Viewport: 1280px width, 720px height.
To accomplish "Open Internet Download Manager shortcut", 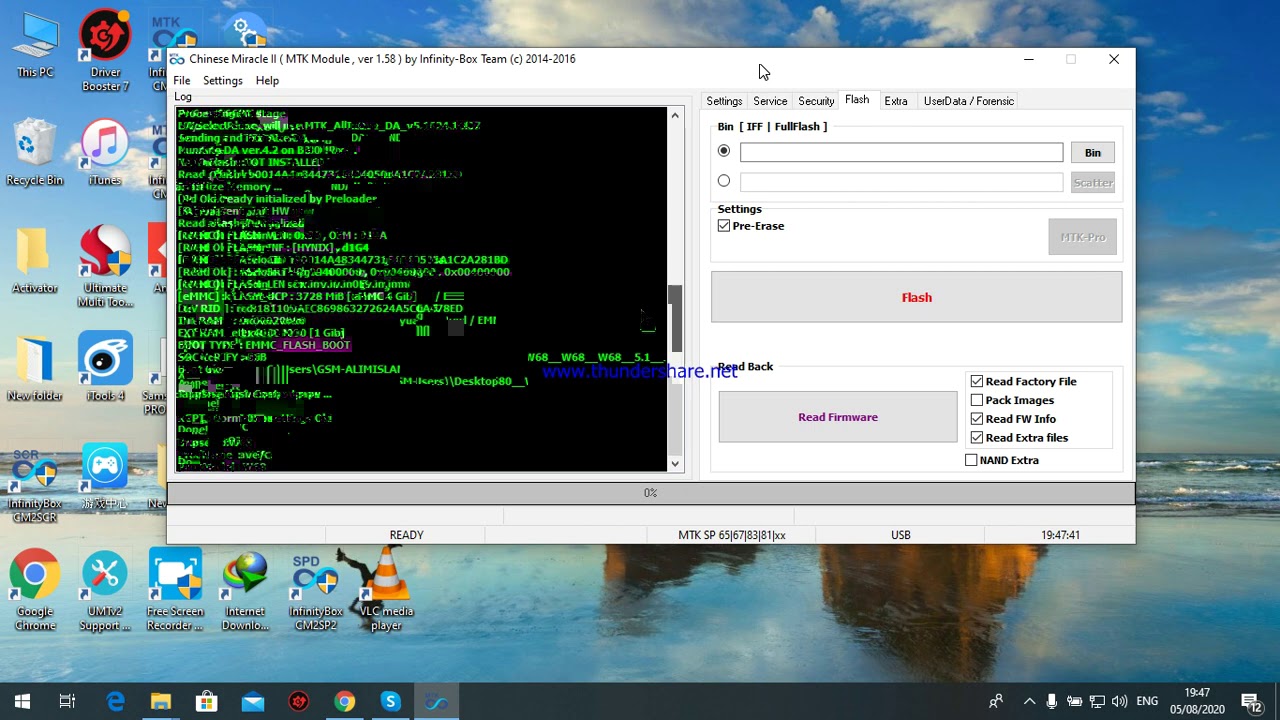I will [x=245, y=590].
